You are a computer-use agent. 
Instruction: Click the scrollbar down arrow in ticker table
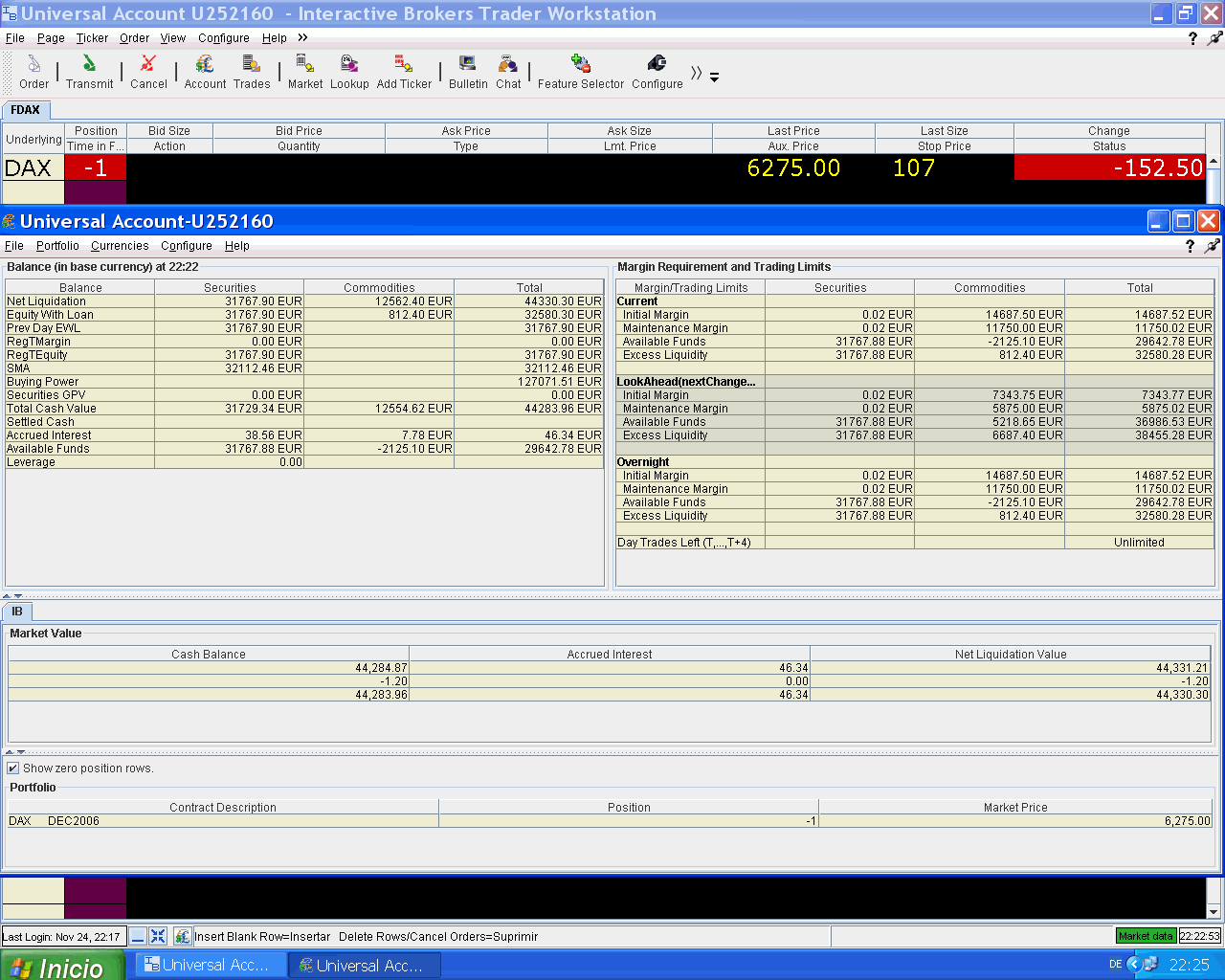click(1214, 912)
